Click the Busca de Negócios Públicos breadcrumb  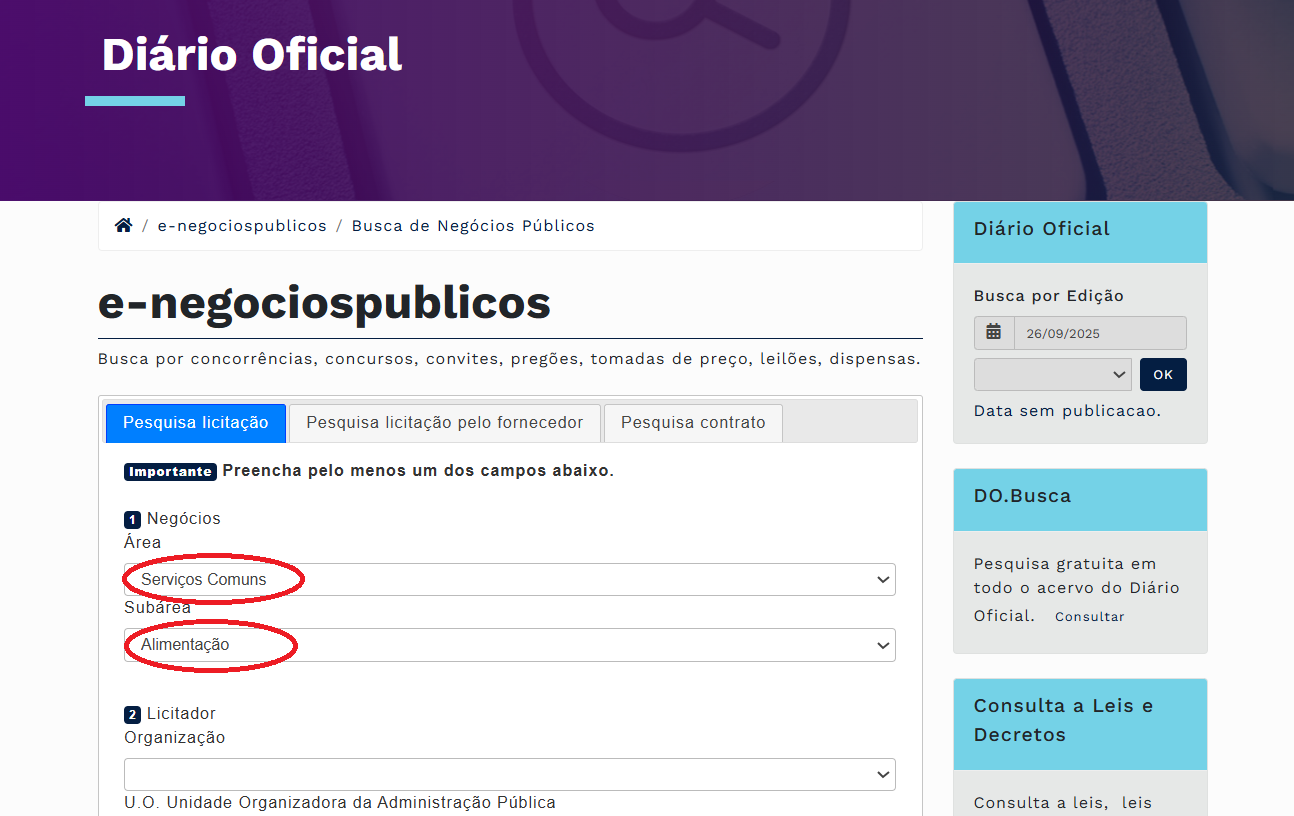click(472, 225)
